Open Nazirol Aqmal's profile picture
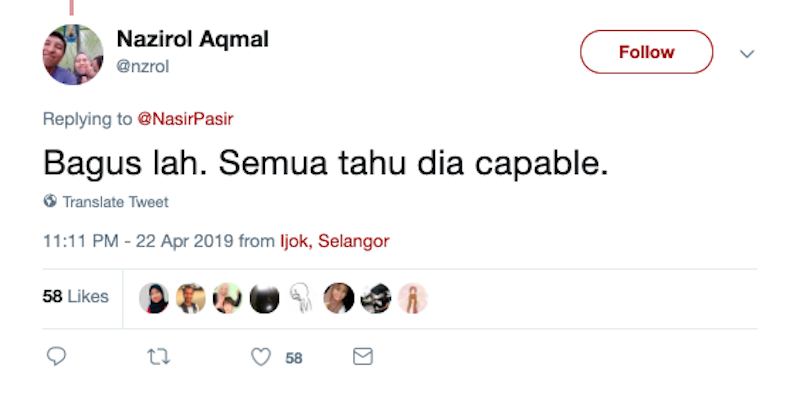 point(72,55)
